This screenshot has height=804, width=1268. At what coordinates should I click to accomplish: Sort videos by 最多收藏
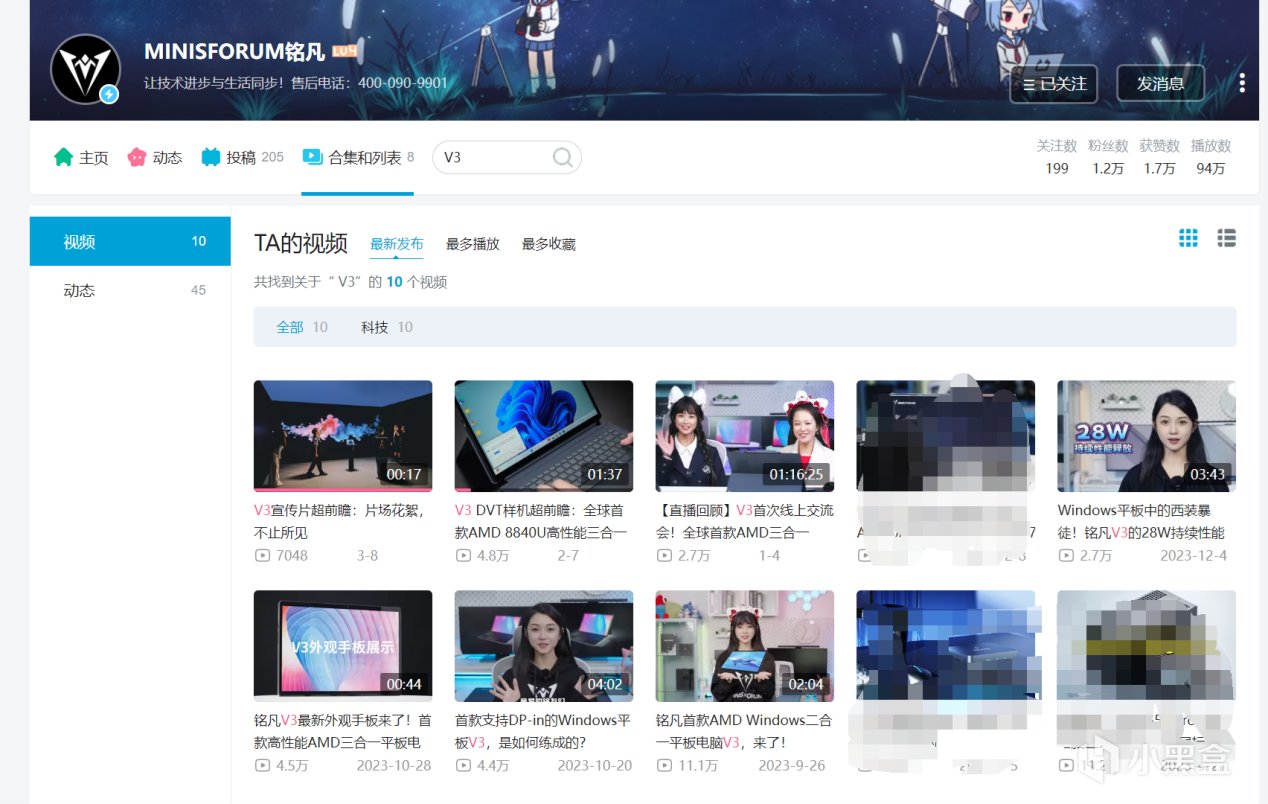tap(549, 244)
